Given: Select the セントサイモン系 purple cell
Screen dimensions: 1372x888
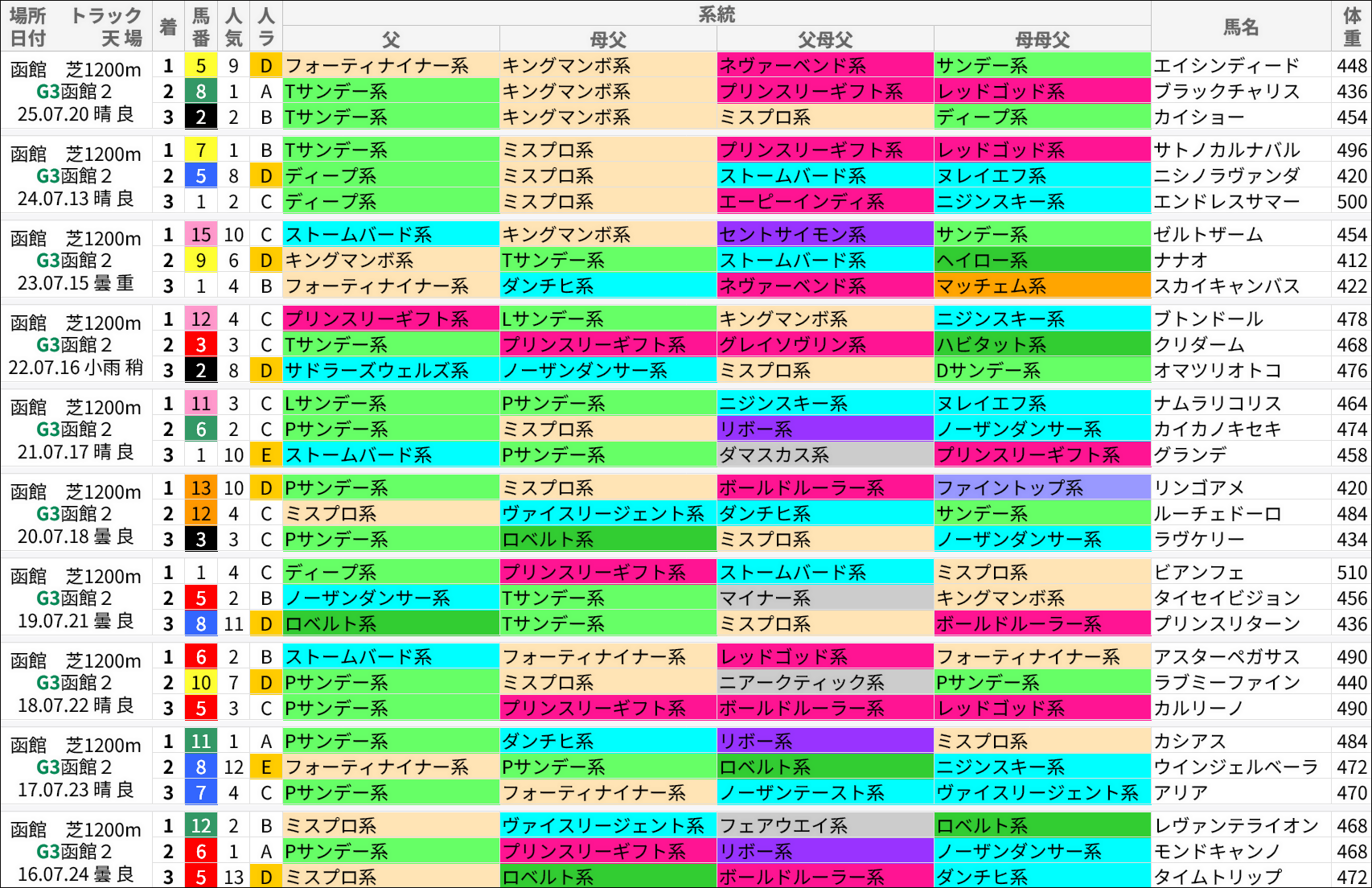Looking at the screenshot, I should click(825, 235).
